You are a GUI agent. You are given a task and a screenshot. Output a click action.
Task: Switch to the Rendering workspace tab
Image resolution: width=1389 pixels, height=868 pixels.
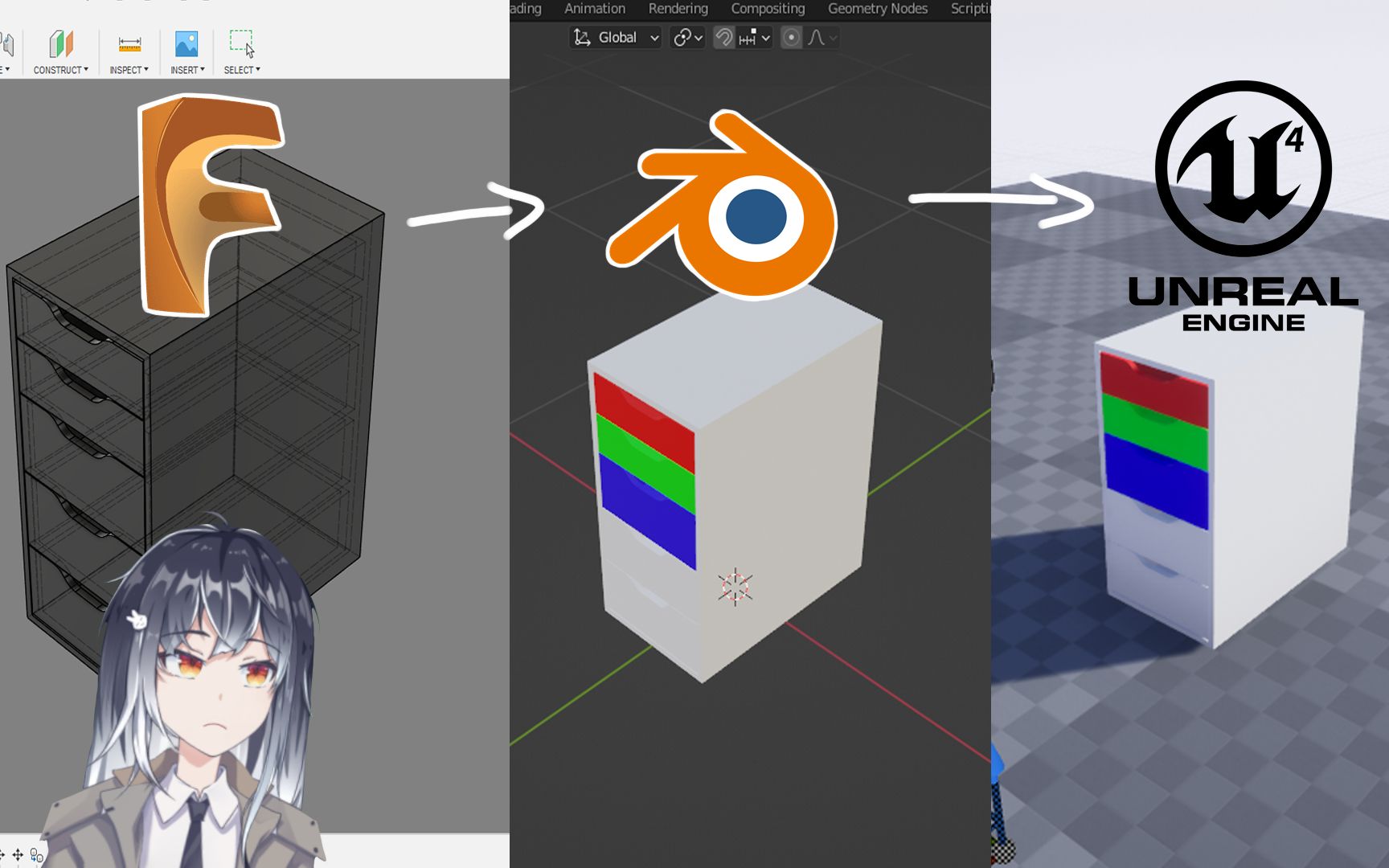[x=678, y=9]
